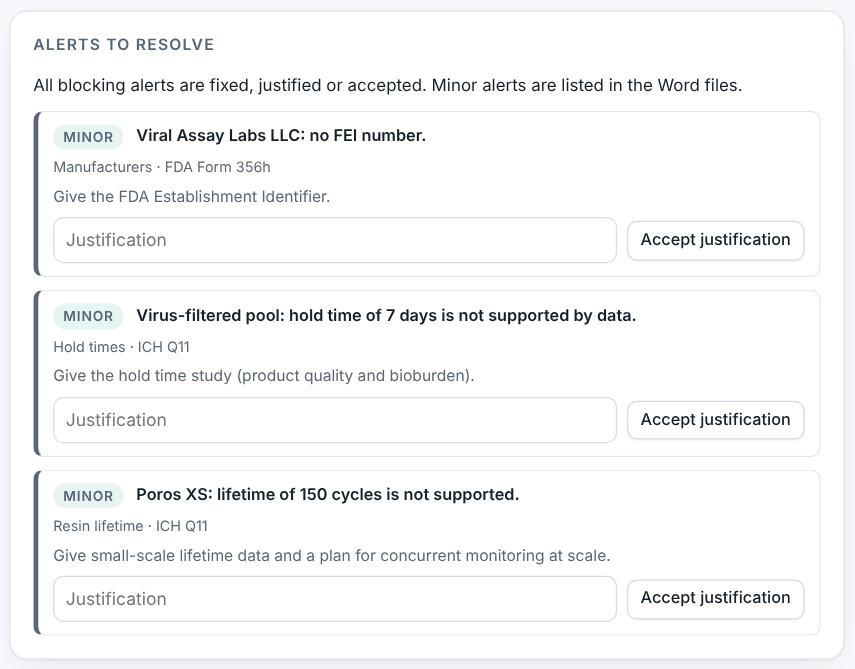
Task: Accept justification for the FEI number alert
Action: tap(715, 240)
